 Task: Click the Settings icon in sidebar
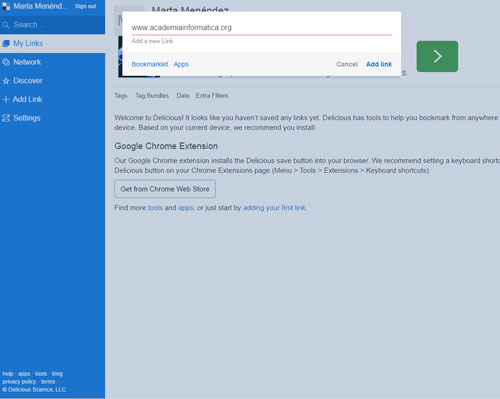[6, 118]
